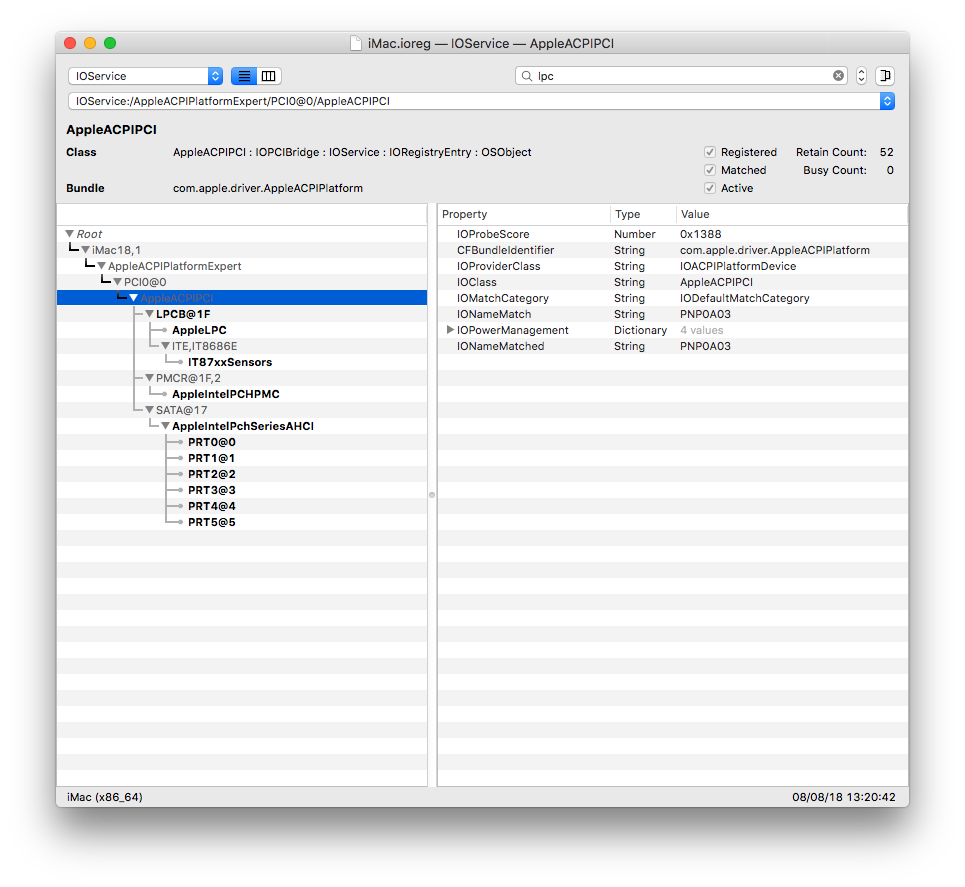Click the iMac (x86_64) status text
The image size is (965, 887).
tap(105, 797)
